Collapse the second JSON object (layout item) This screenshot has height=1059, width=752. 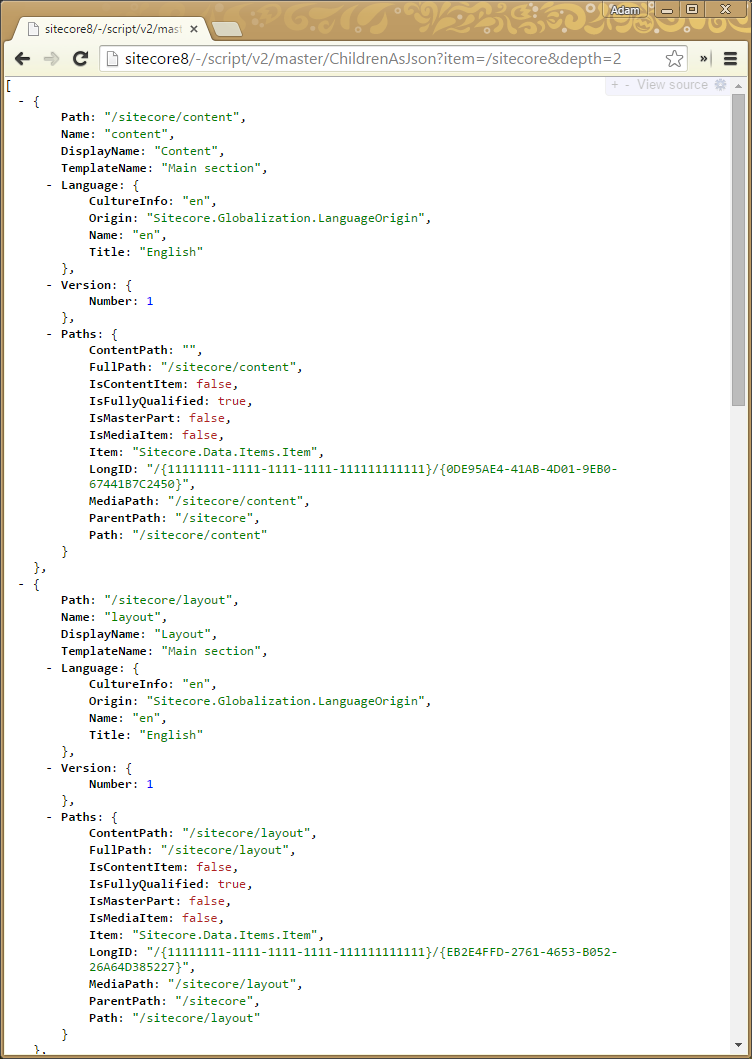tap(22, 584)
